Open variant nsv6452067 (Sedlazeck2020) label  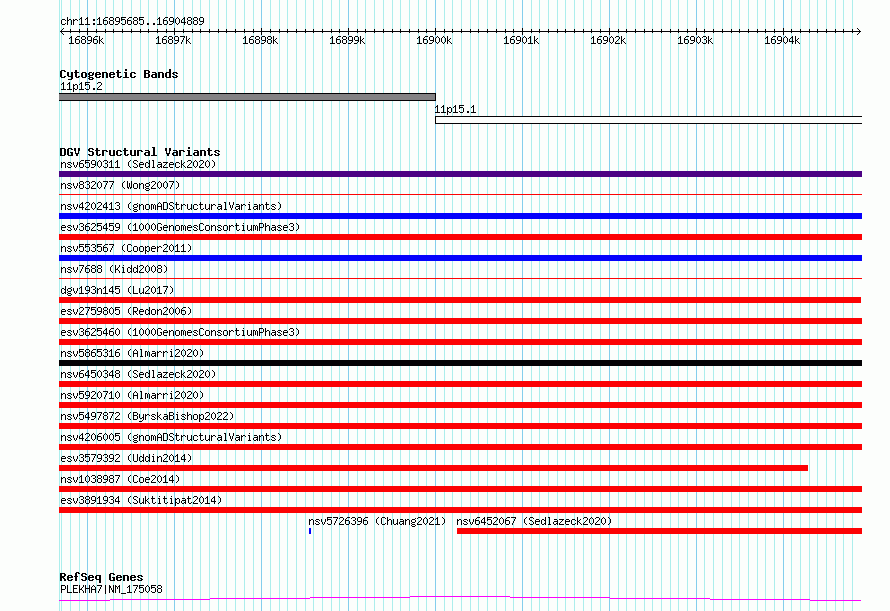pyautogui.click(x=534, y=521)
